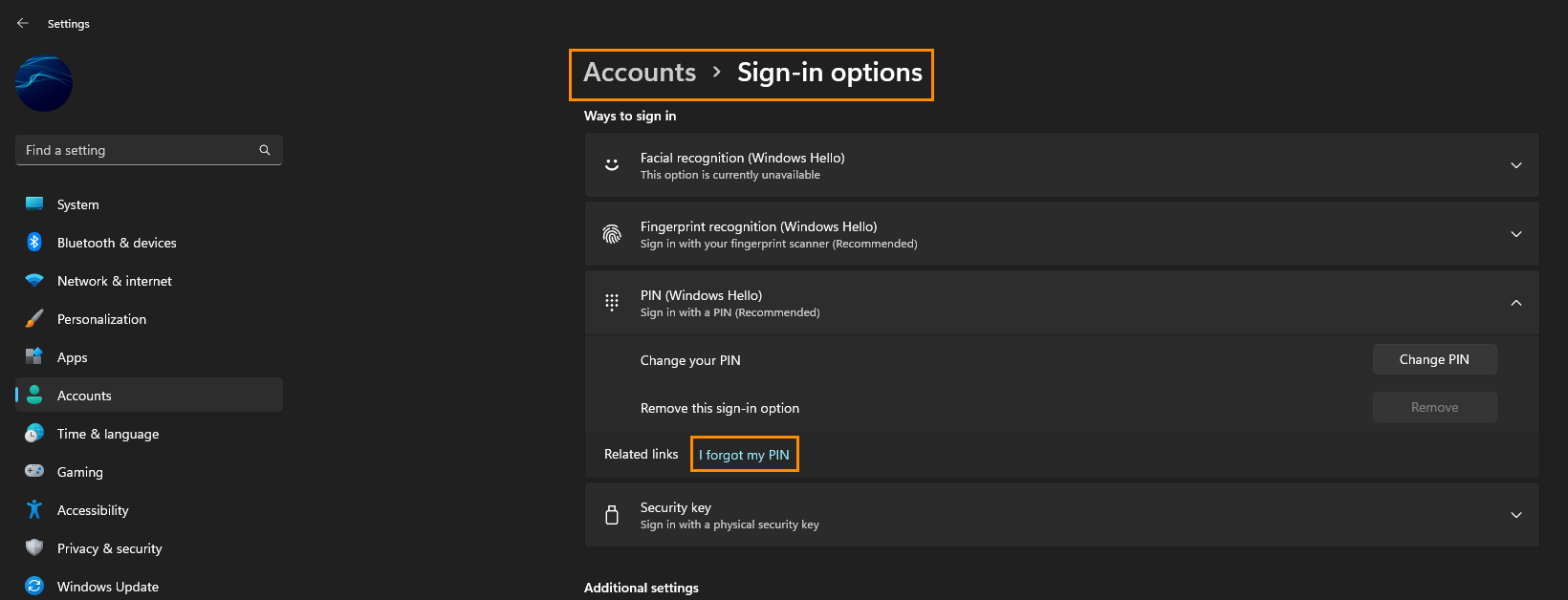Click the Accessibility figure icon
1568x600 pixels.
point(34,509)
